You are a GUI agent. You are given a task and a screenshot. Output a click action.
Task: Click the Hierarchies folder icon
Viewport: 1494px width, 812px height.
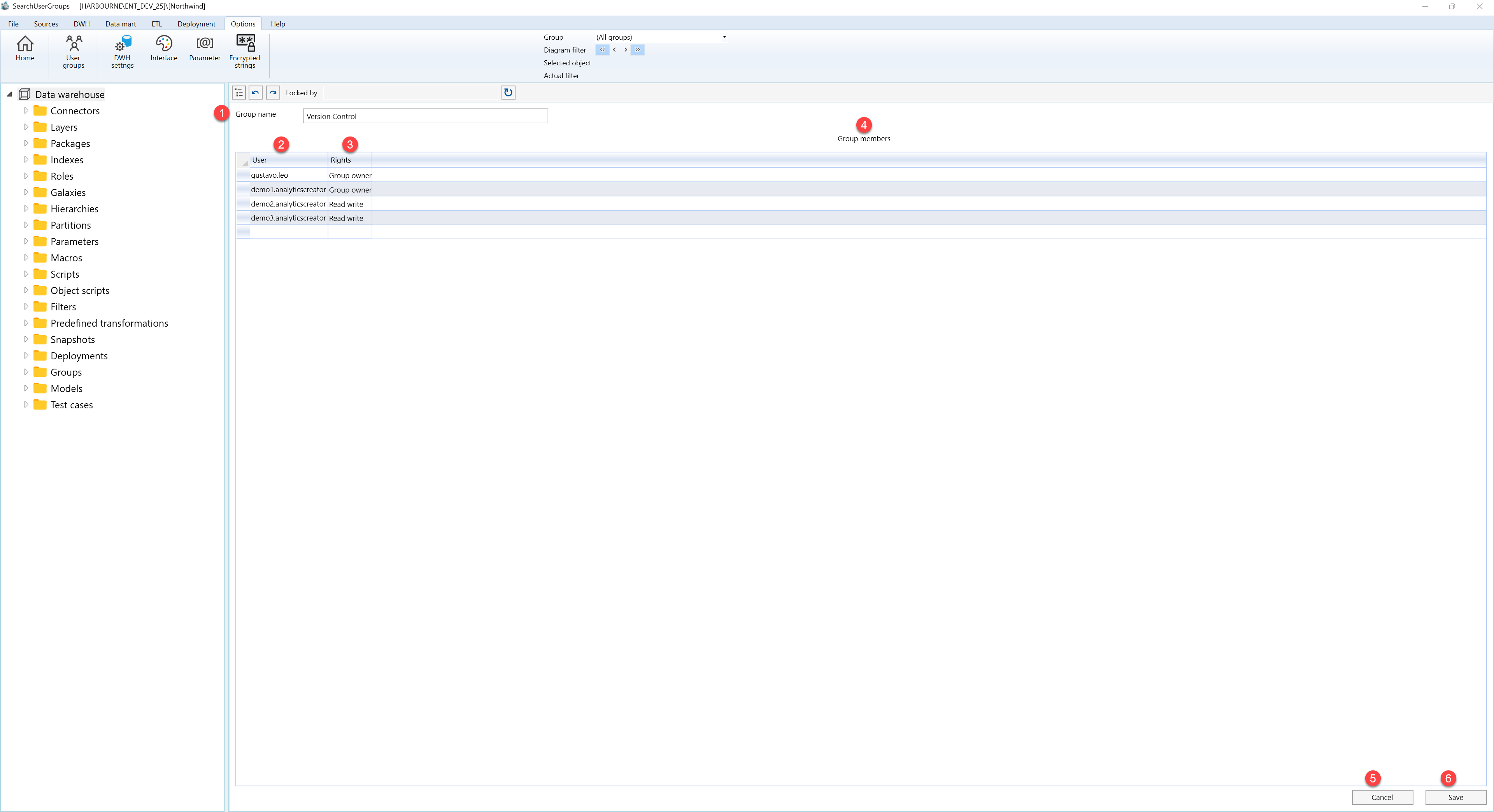[x=40, y=209]
